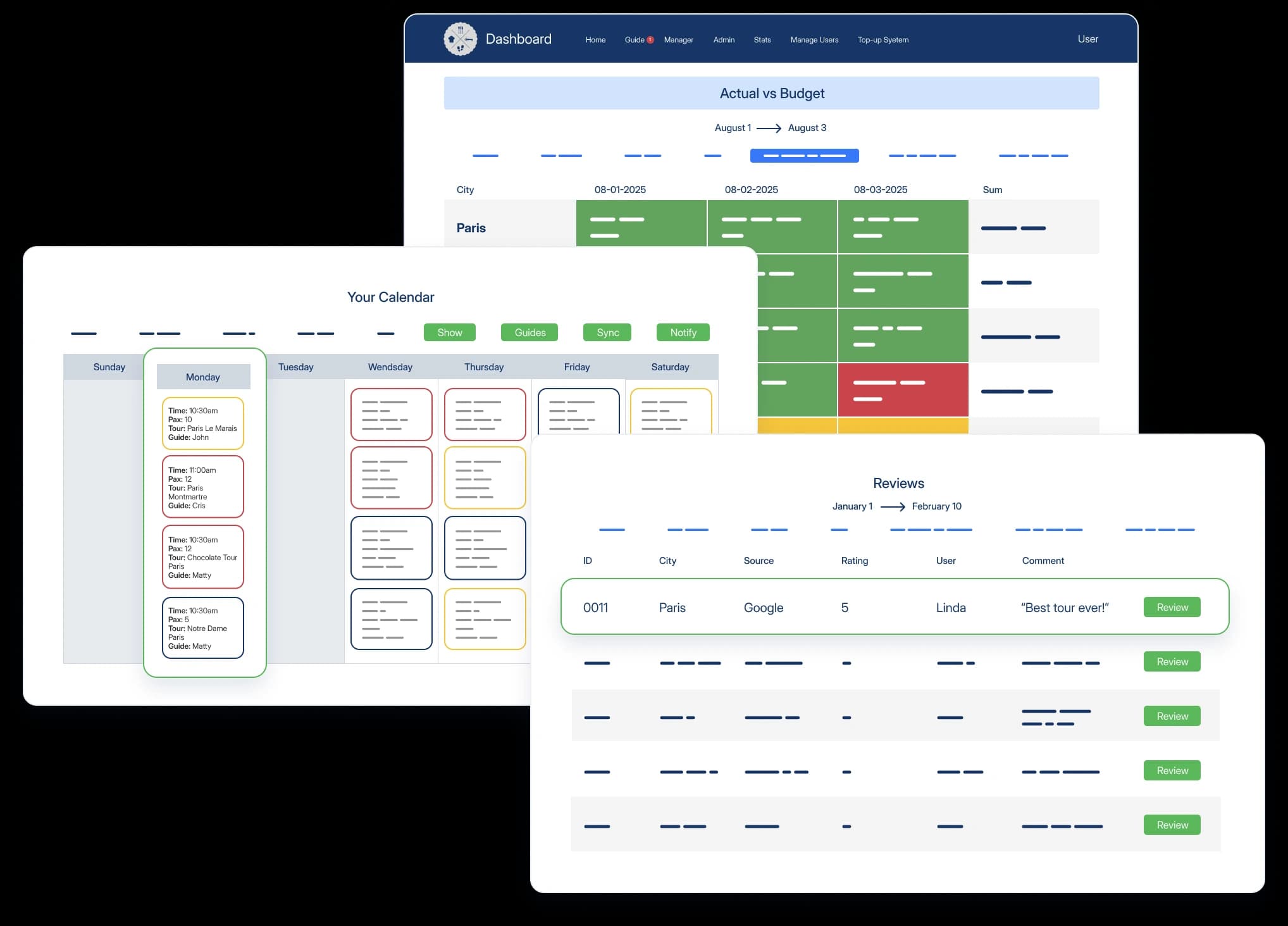Select the Chocolate Tour Paris card
The height and width of the screenshot is (926, 1288).
coord(203,557)
